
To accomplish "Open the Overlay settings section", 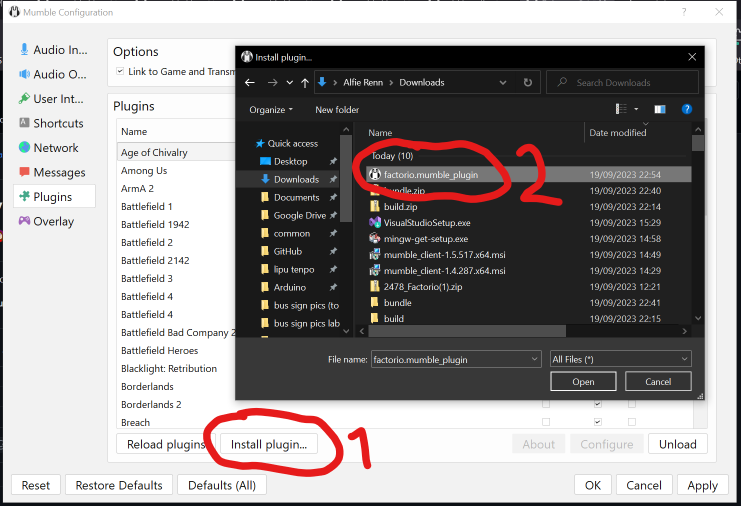I will 54,222.
